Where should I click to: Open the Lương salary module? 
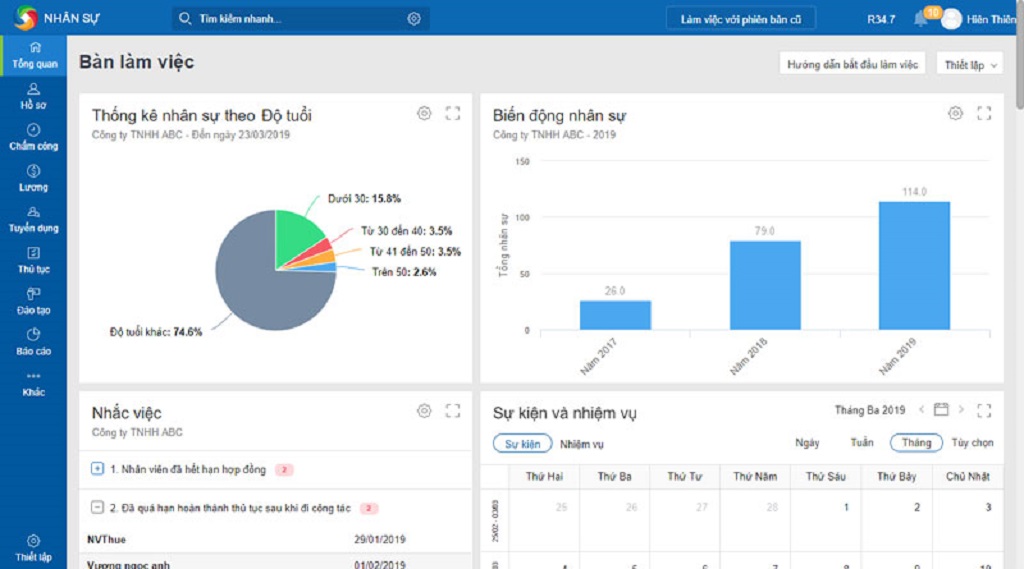click(x=33, y=178)
